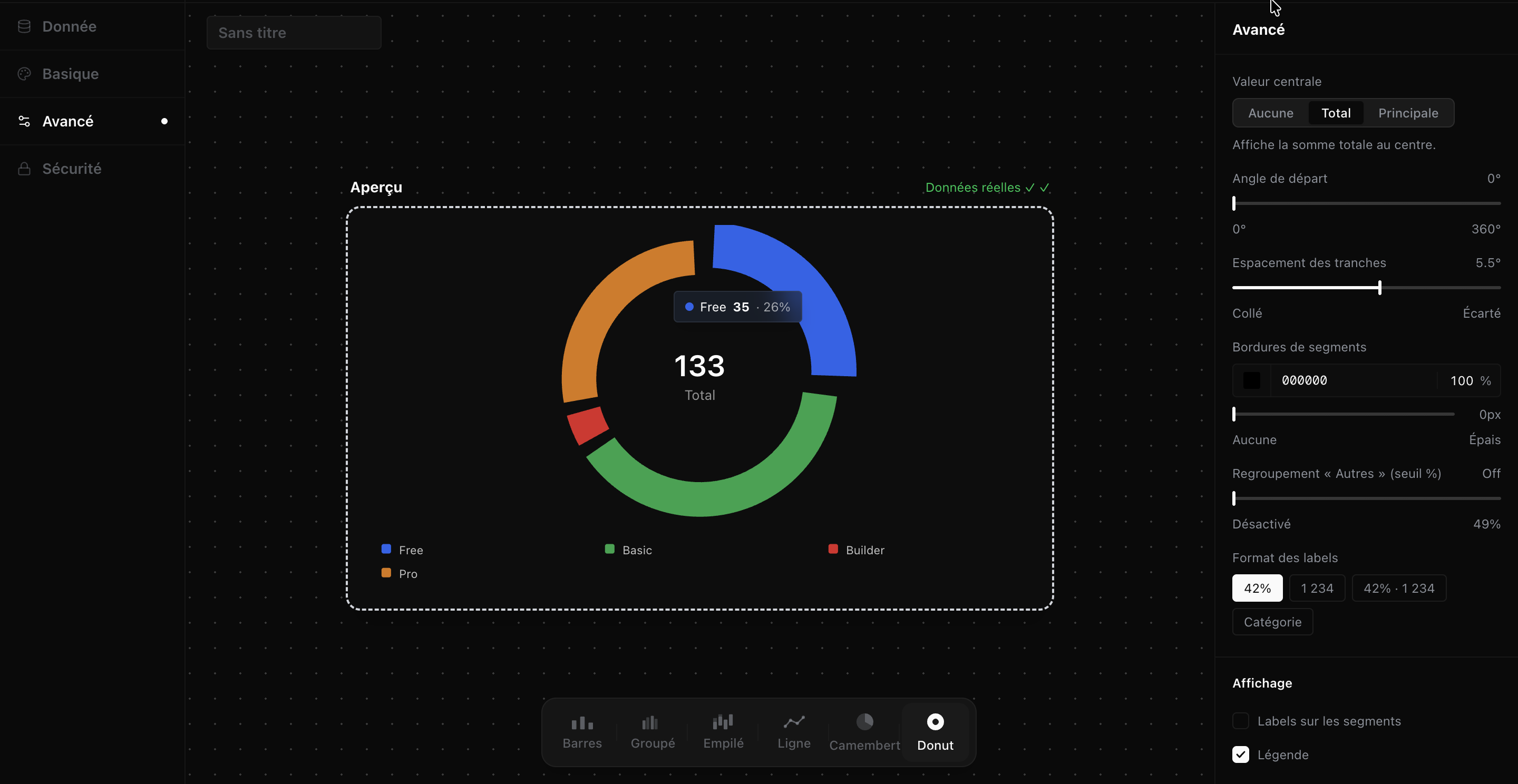The image size is (1518, 784).
Task: Click the red Builder legend marker
Action: point(833,549)
